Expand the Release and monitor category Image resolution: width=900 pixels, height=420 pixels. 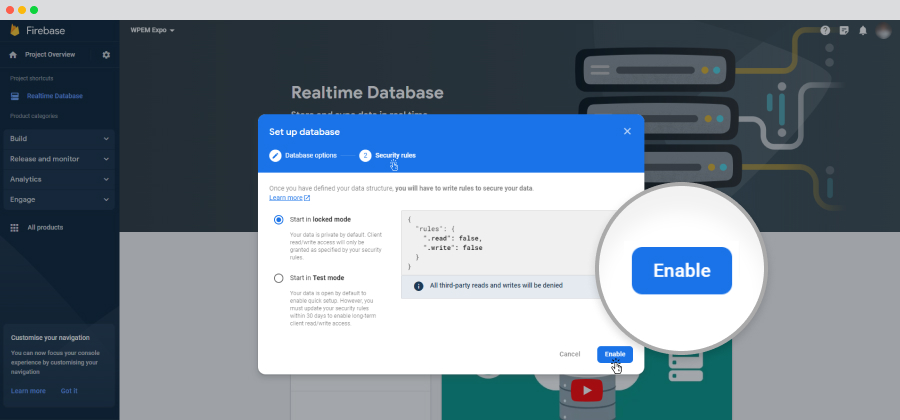60,159
